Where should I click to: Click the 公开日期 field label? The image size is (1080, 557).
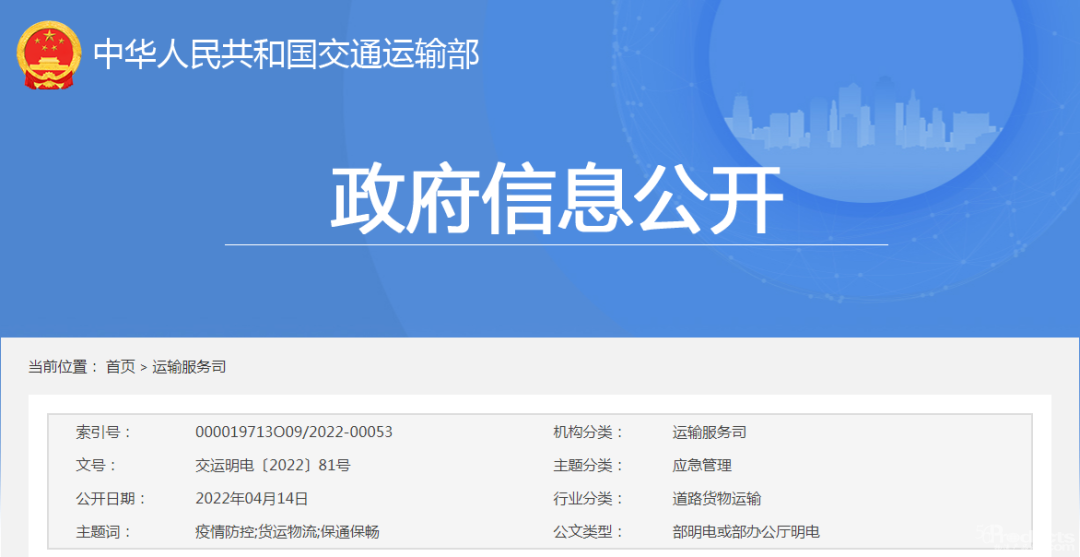coord(110,498)
